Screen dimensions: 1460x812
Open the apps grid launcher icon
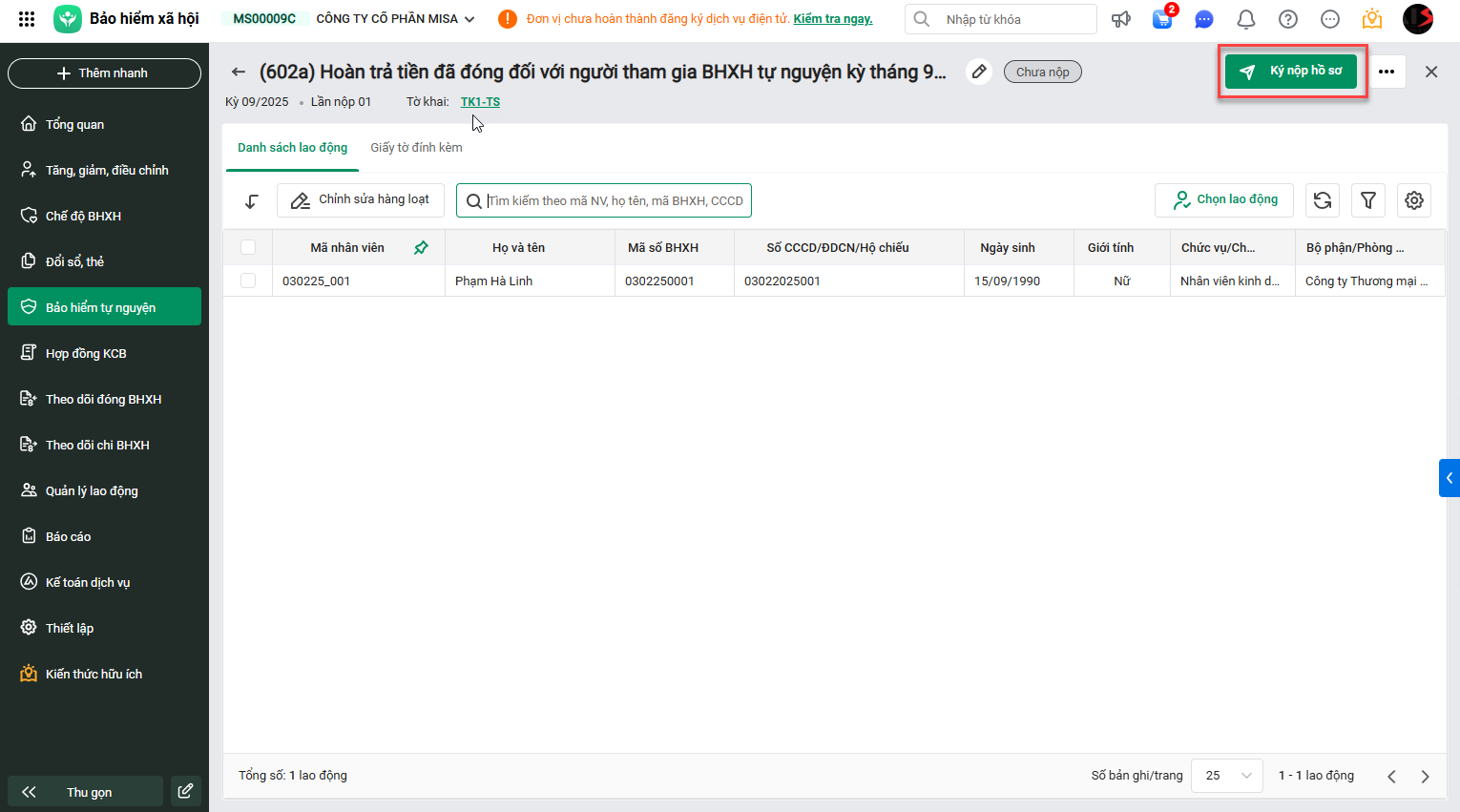point(27,19)
